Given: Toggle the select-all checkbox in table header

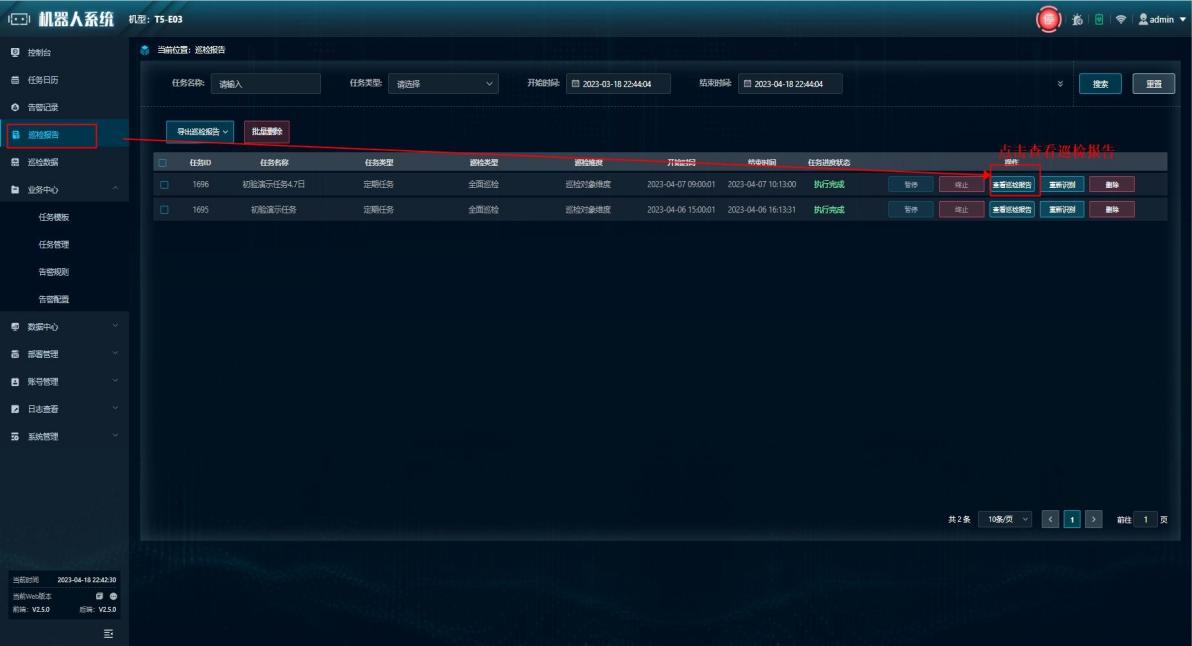Looking at the screenshot, I should [163, 163].
